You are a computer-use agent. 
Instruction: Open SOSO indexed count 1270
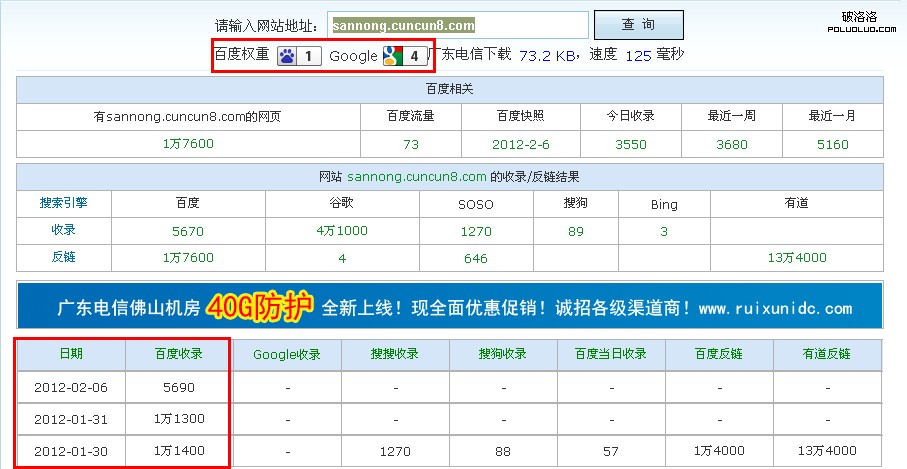pyautogui.click(x=475, y=231)
